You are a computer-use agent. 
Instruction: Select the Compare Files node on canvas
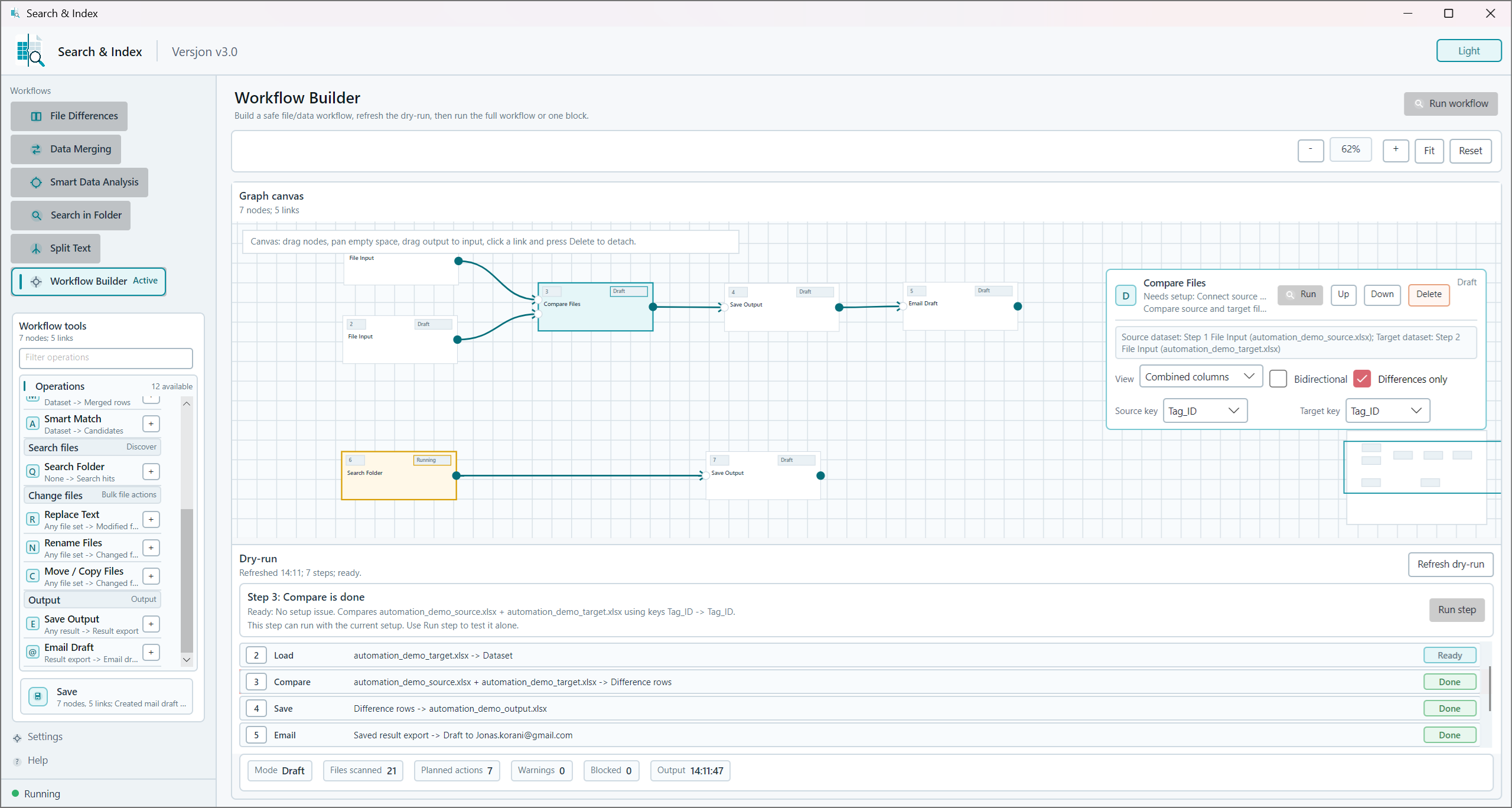pyautogui.click(x=595, y=307)
